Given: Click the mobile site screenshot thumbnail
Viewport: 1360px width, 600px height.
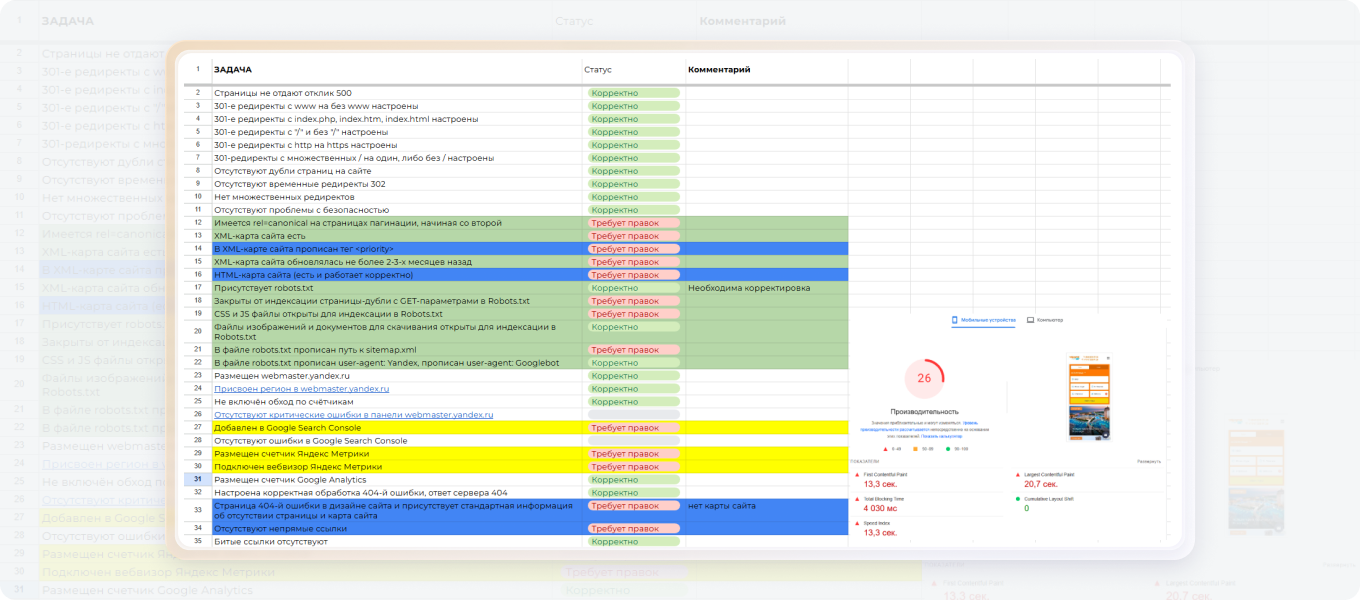Looking at the screenshot, I should 1090,397.
